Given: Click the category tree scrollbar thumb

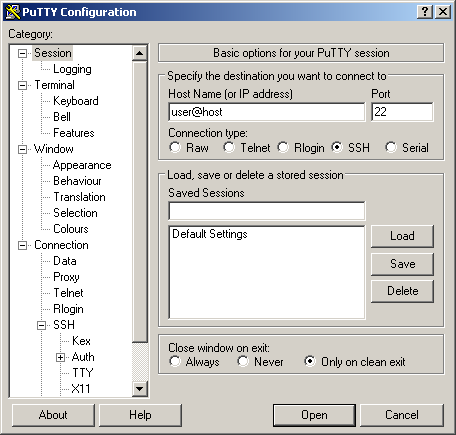Looking at the screenshot, I should [x=140, y=202].
